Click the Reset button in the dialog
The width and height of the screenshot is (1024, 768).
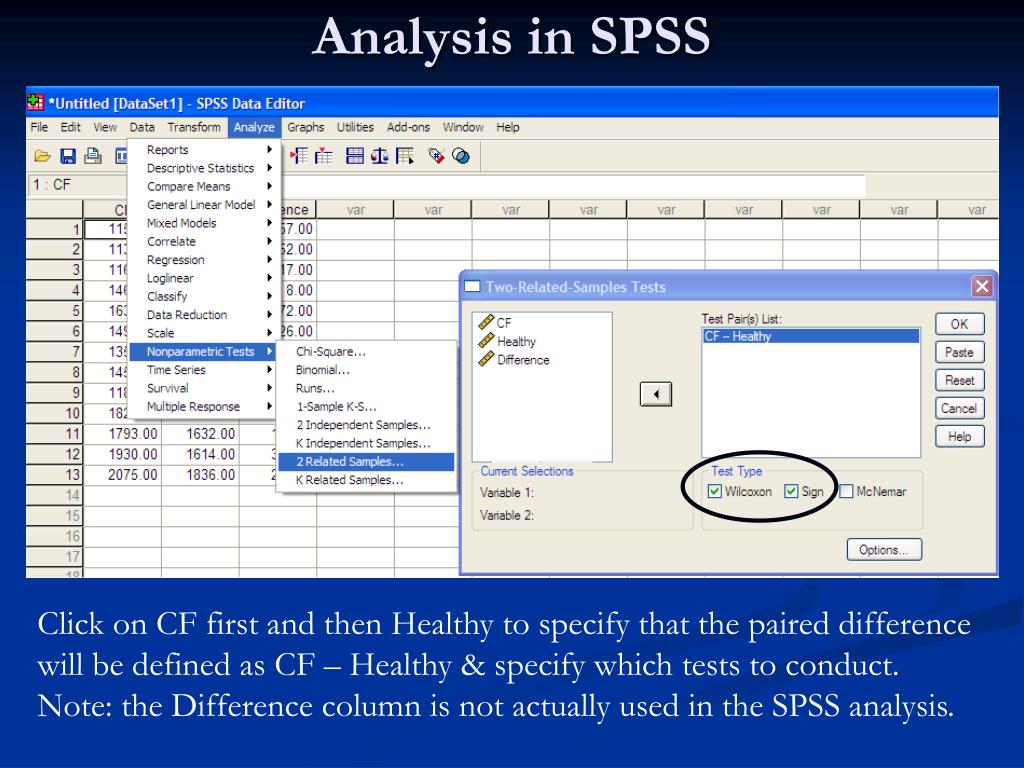959,380
